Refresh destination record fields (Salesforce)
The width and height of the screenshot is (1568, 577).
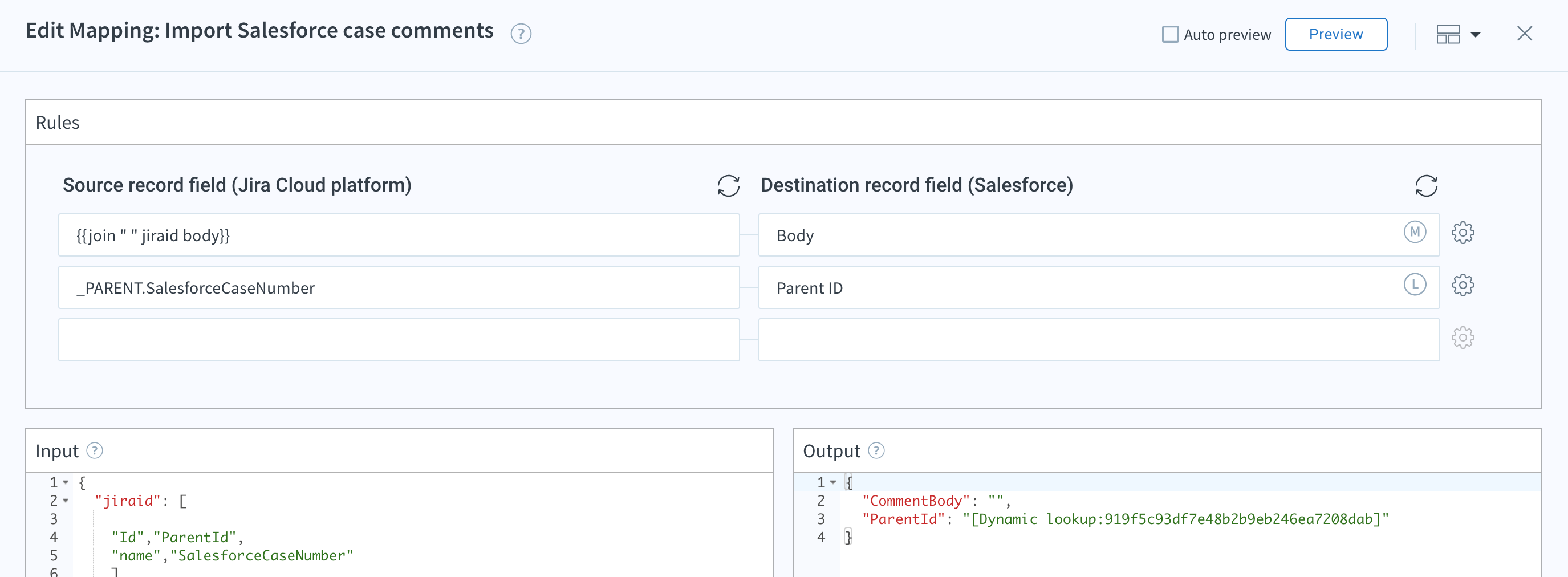coord(1425,186)
